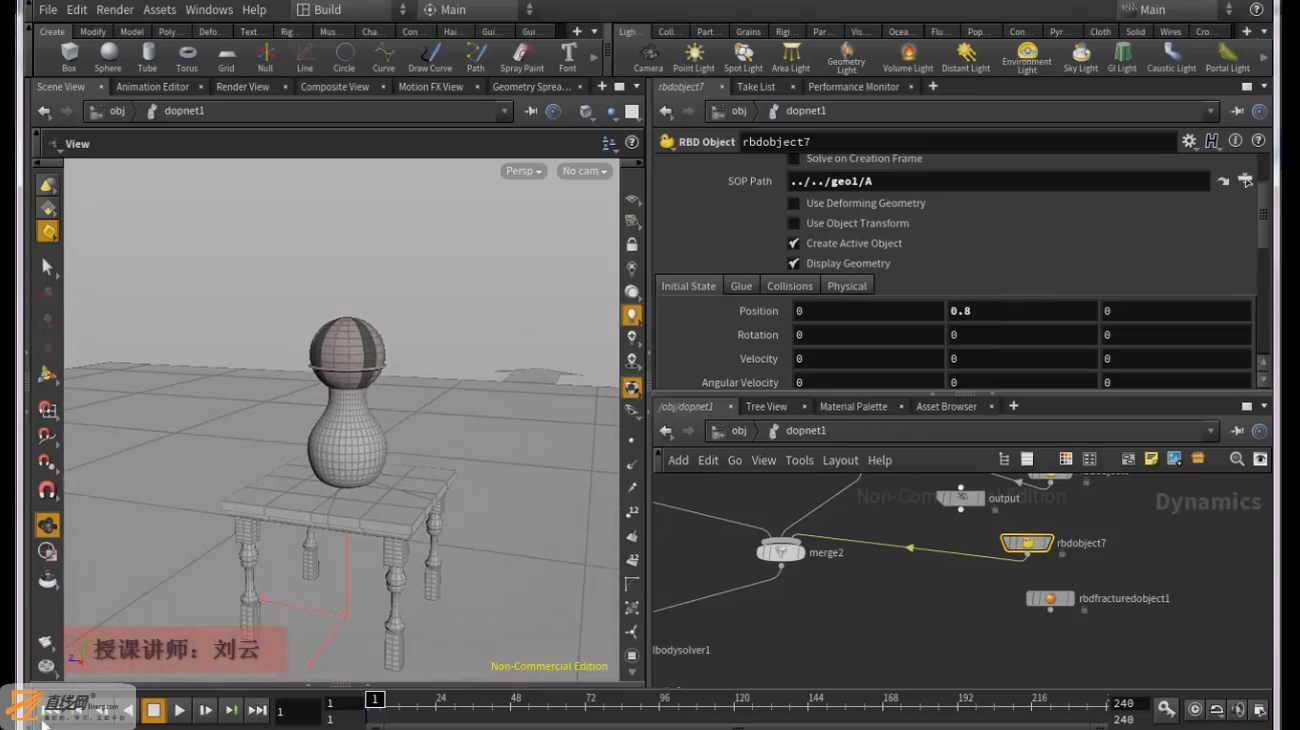Switch to the Collisions parameter tab

point(790,286)
